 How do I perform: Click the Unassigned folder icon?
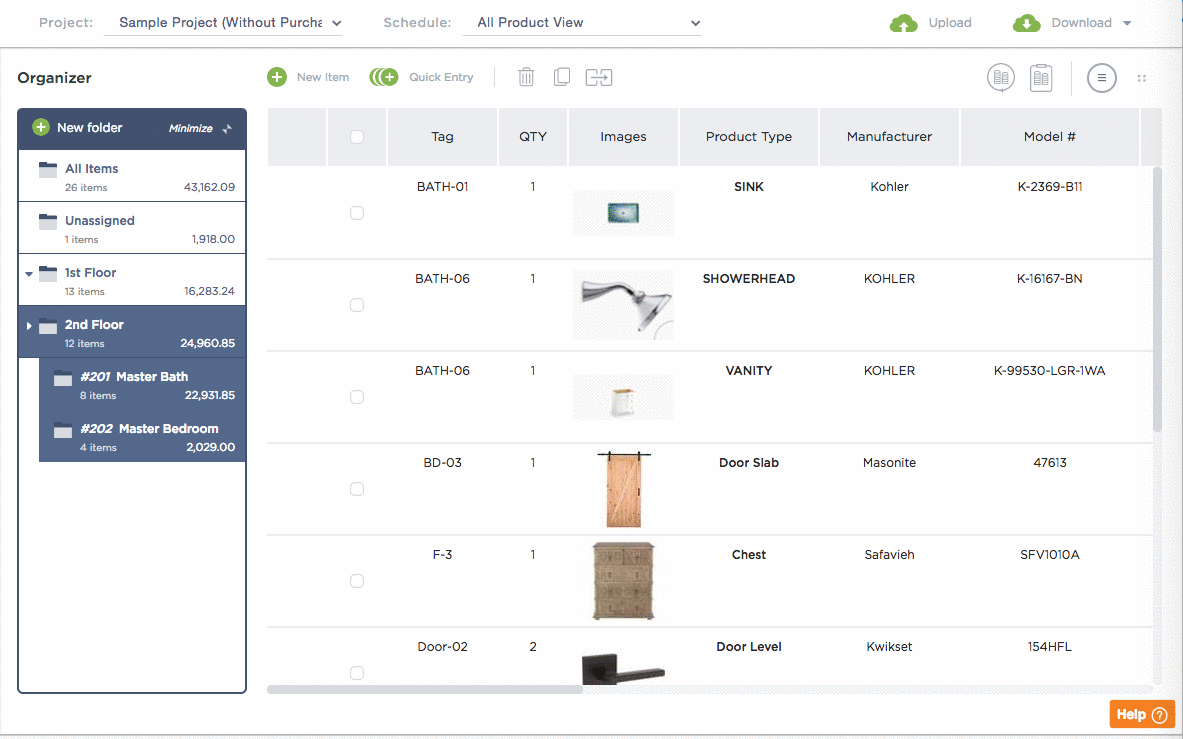(48, 222)
